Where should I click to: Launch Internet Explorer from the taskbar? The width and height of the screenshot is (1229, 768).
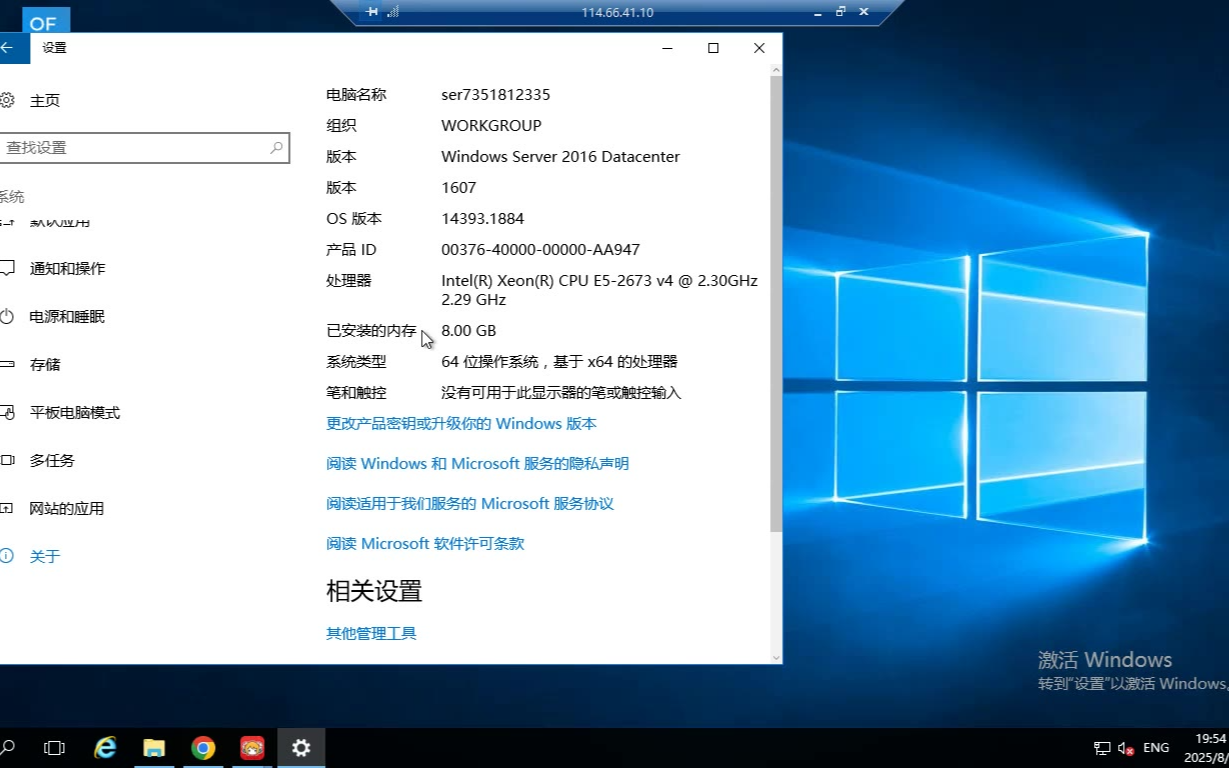pyautogui.click(x=105, y=747)
